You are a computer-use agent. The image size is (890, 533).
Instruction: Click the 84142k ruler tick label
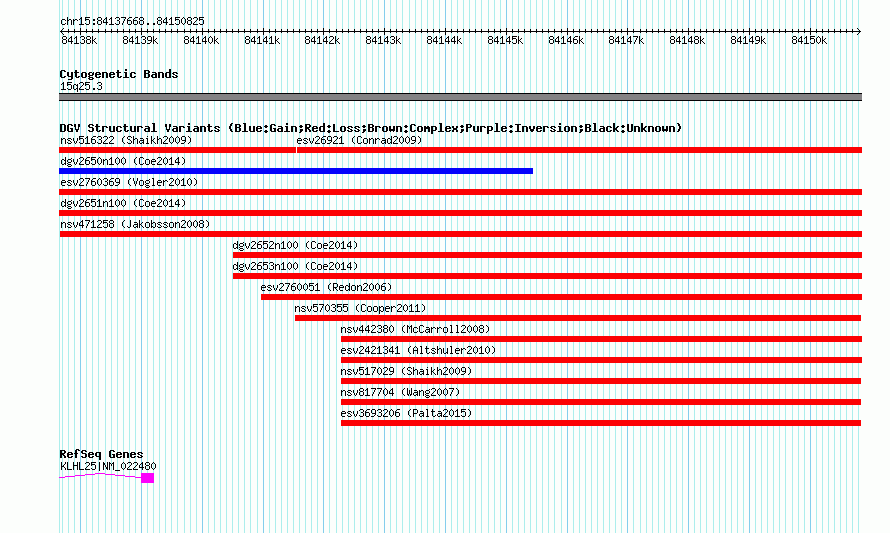click(x=322, y=40)
